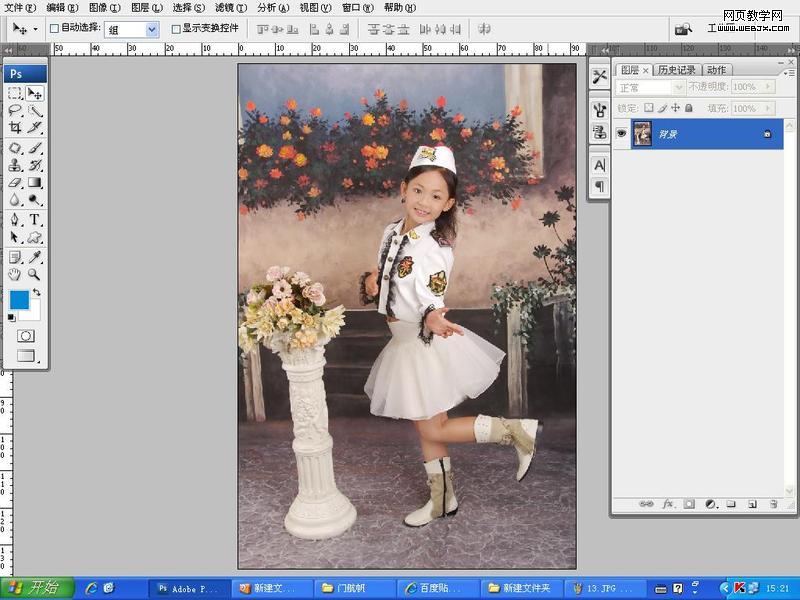Hide the 背景 layer visibility eye
This screenshot has height=600, width=800.
pos(622,133)
